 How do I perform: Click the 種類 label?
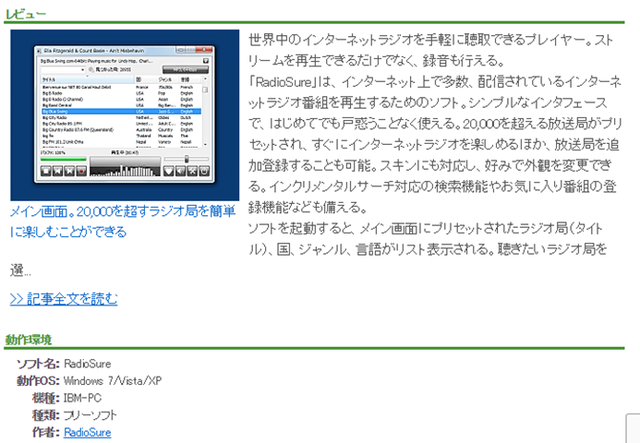(46, 415)
